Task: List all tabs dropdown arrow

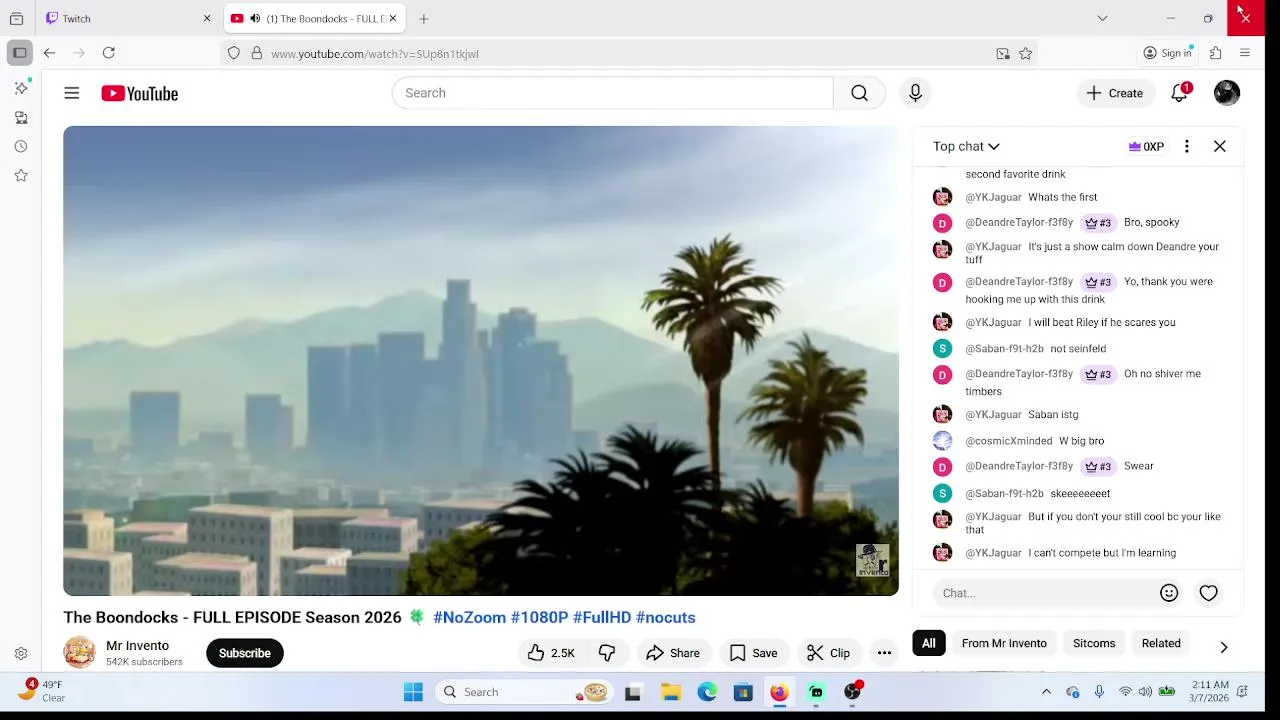Action: 1102,18
